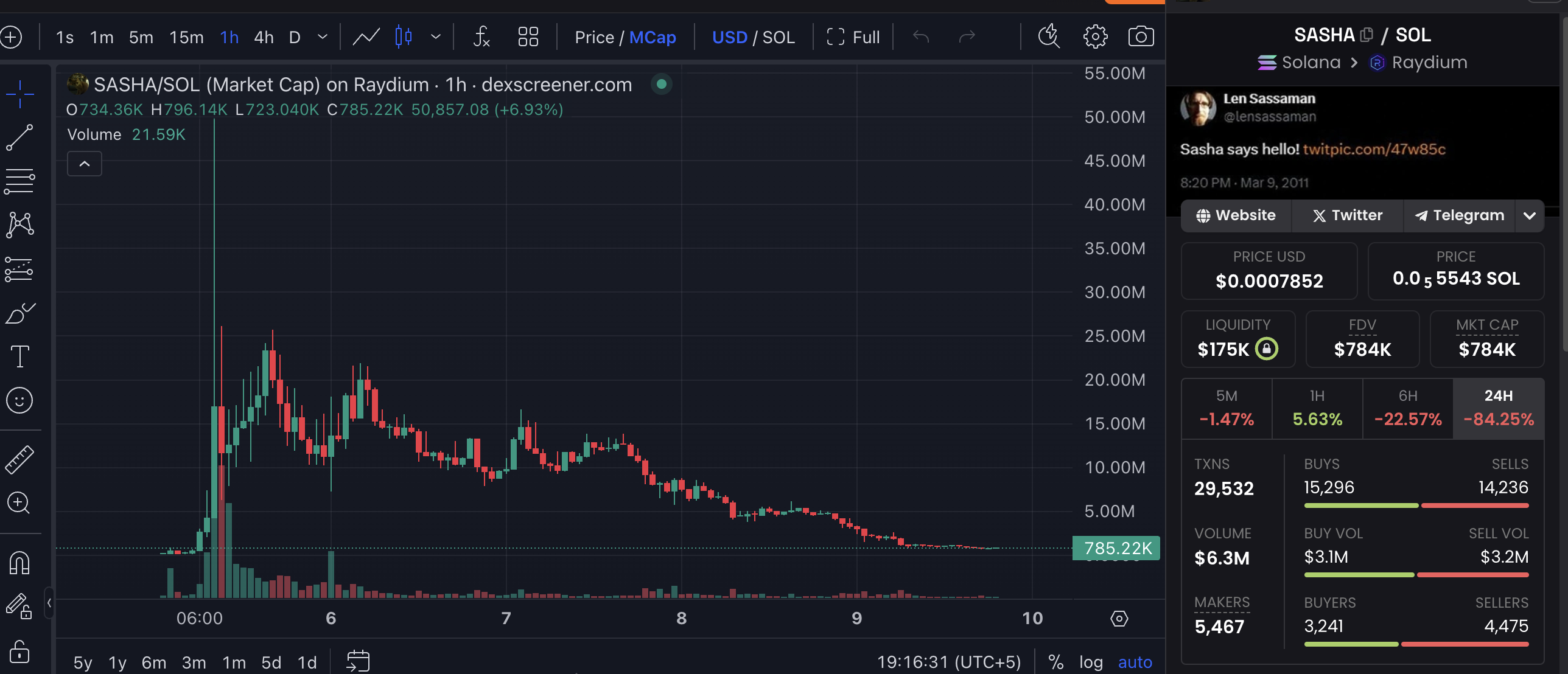Select the 4h timeframe
Viewport: 1568px width, 674px height.
pos(264,37)
